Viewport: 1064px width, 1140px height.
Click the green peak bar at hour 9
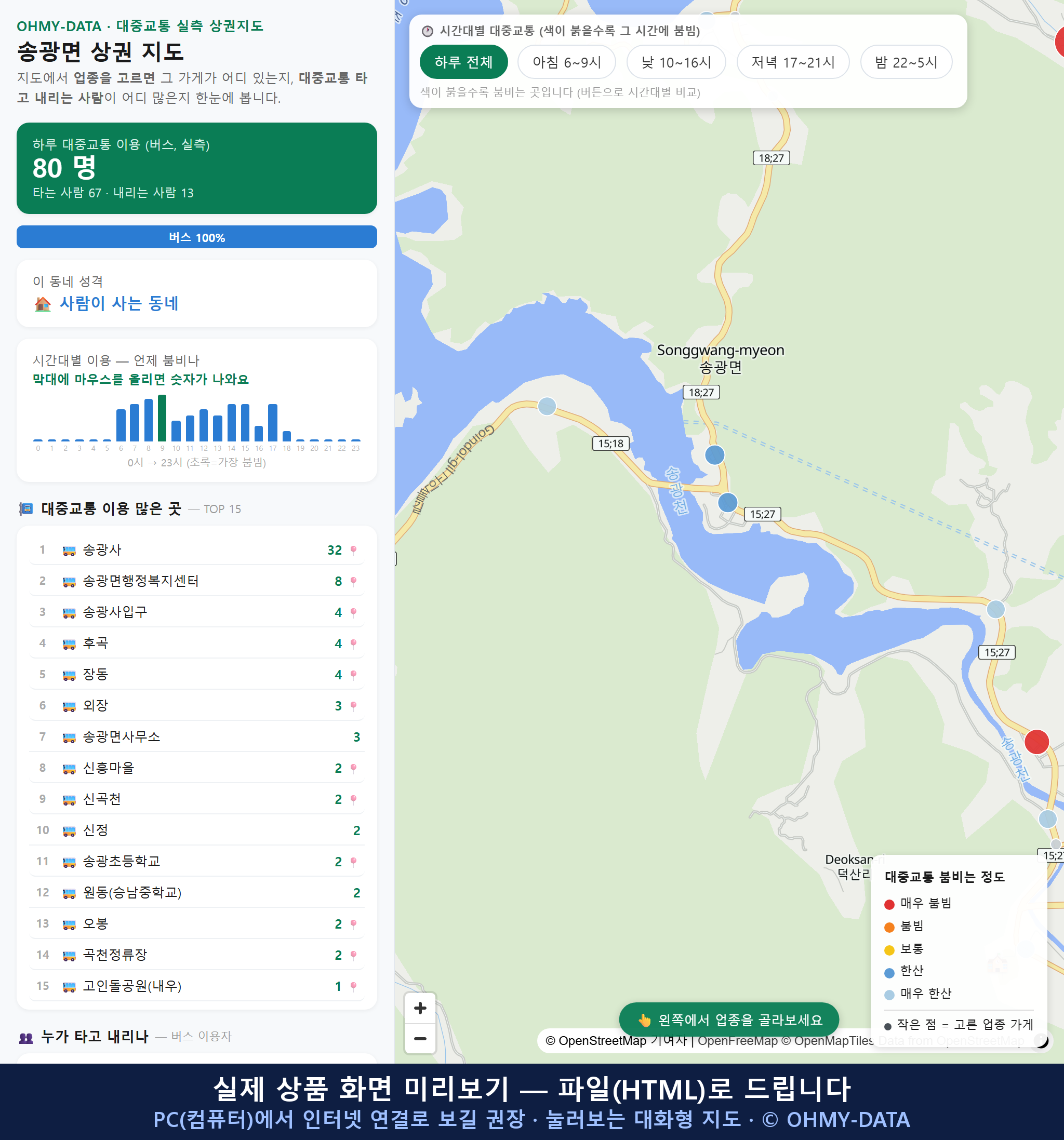point(162,418)
